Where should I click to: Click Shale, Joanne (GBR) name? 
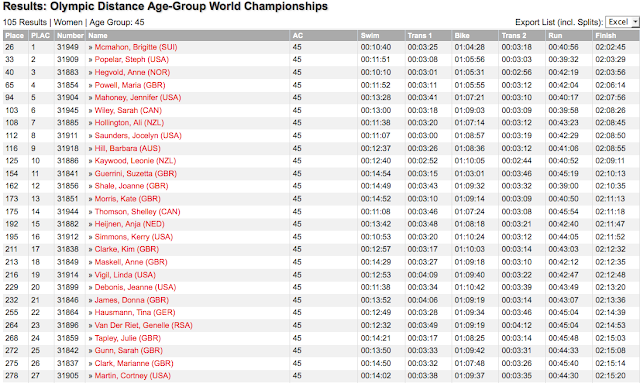coord(131,186)
